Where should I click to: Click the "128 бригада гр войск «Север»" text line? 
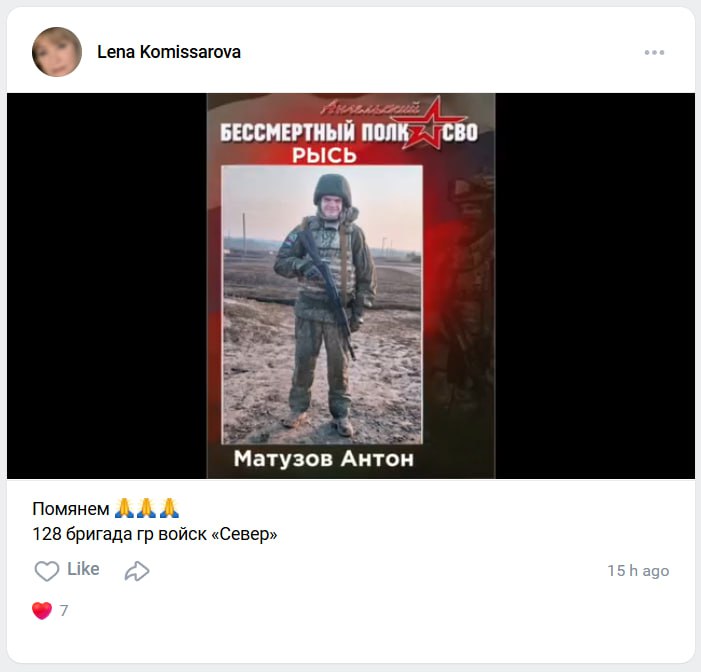pyautogui.click(x=155, y=534)
